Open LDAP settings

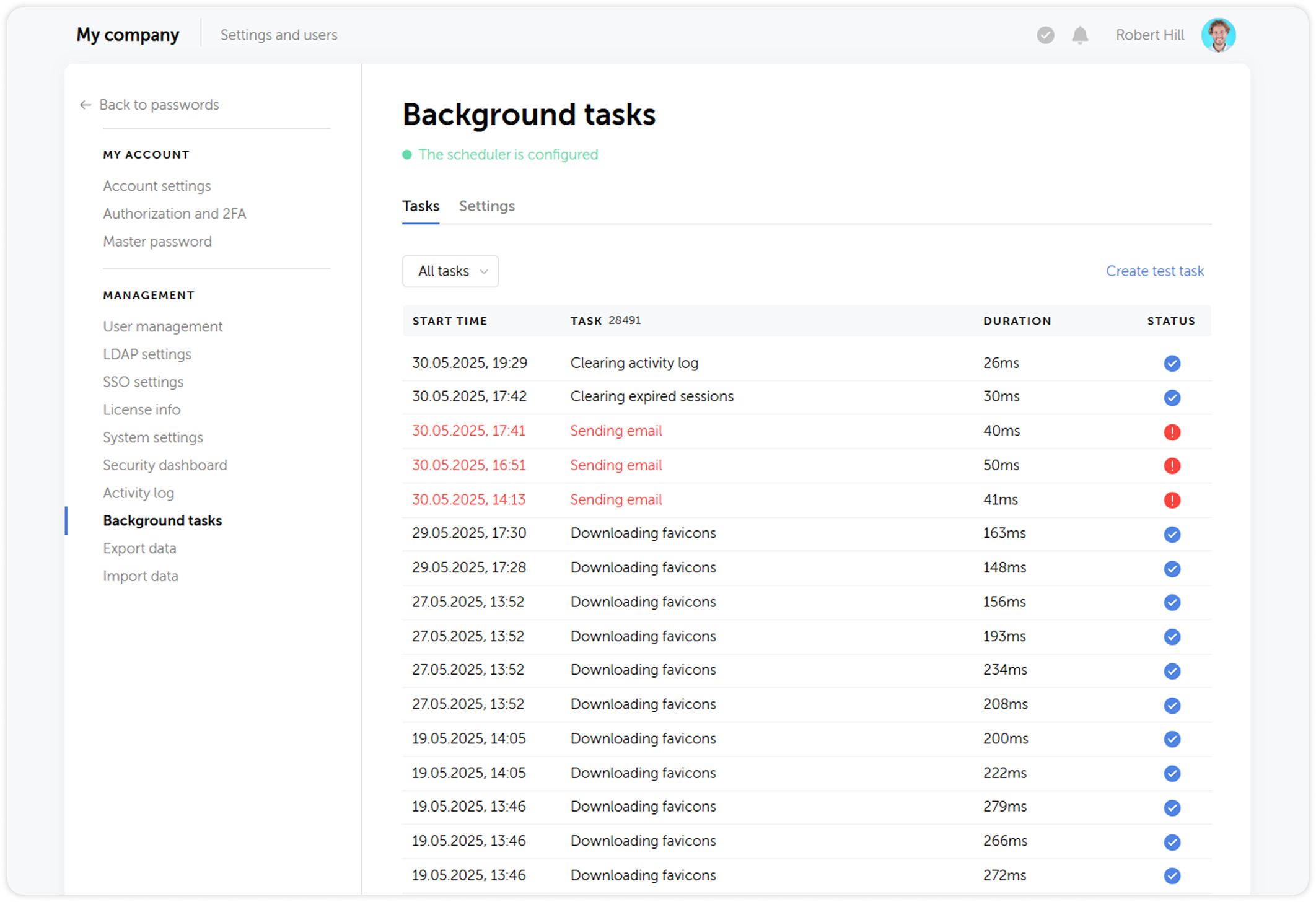[x=147, y=354]
